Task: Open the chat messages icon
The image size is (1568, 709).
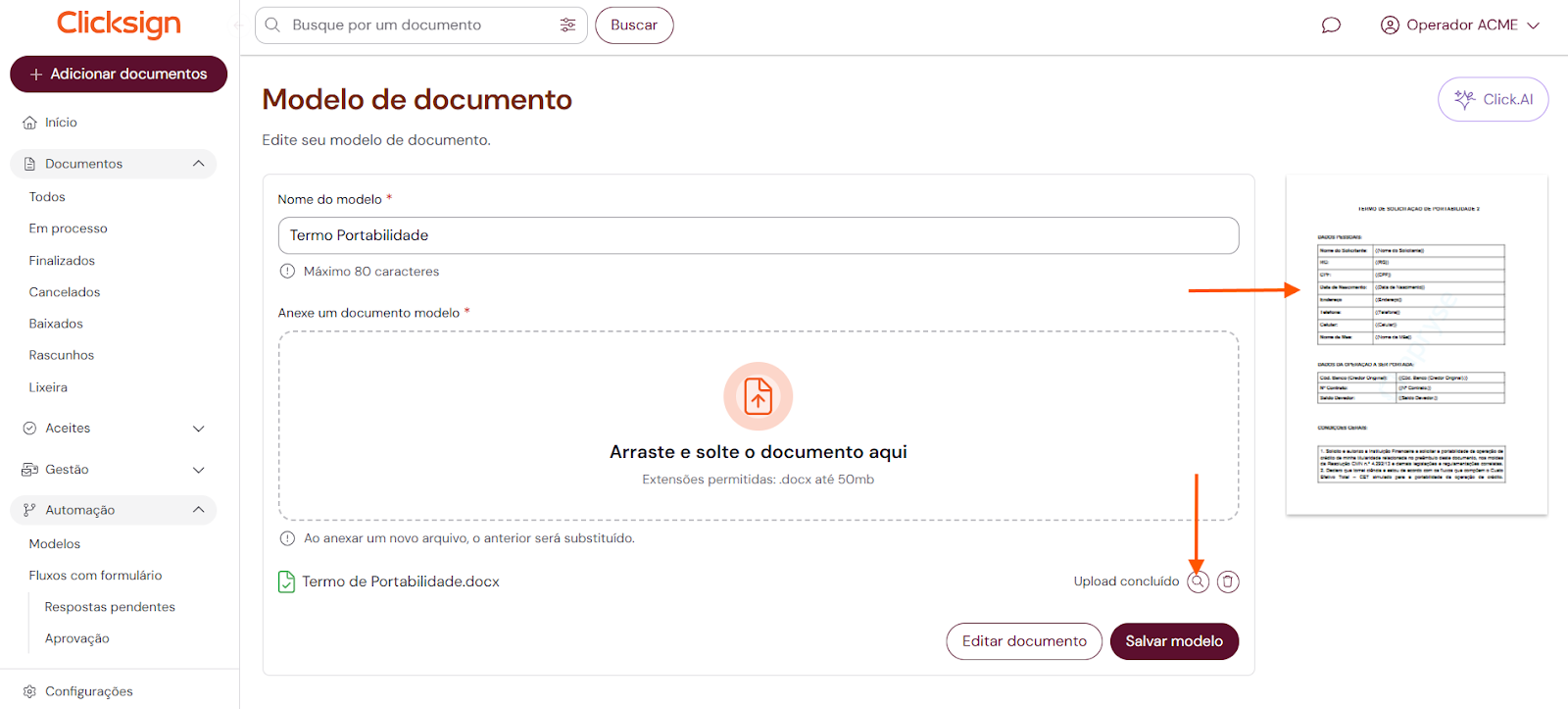Action: pyautogui.click(x=1330, y=25)
